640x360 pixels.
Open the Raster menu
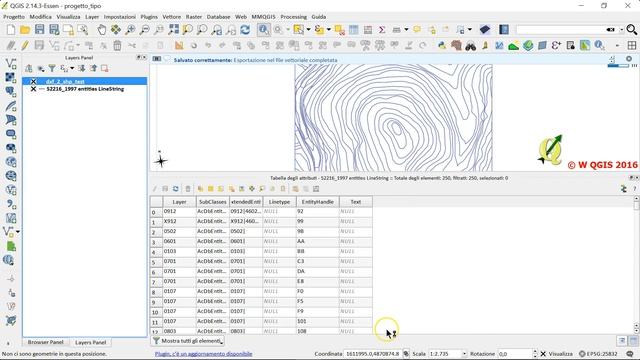pos(194,17)
